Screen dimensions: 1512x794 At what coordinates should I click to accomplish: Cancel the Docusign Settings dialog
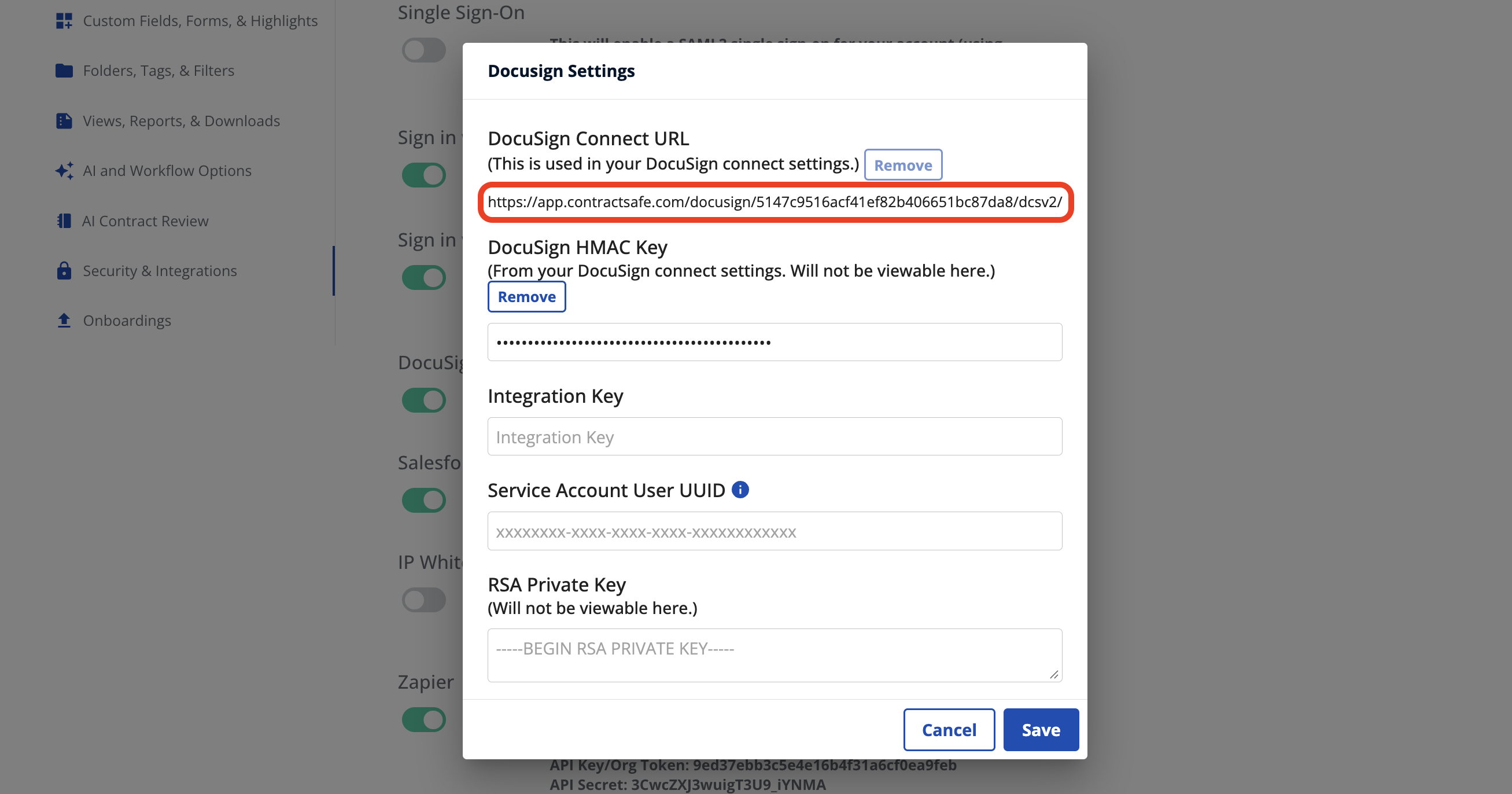[x=949, y=729]
